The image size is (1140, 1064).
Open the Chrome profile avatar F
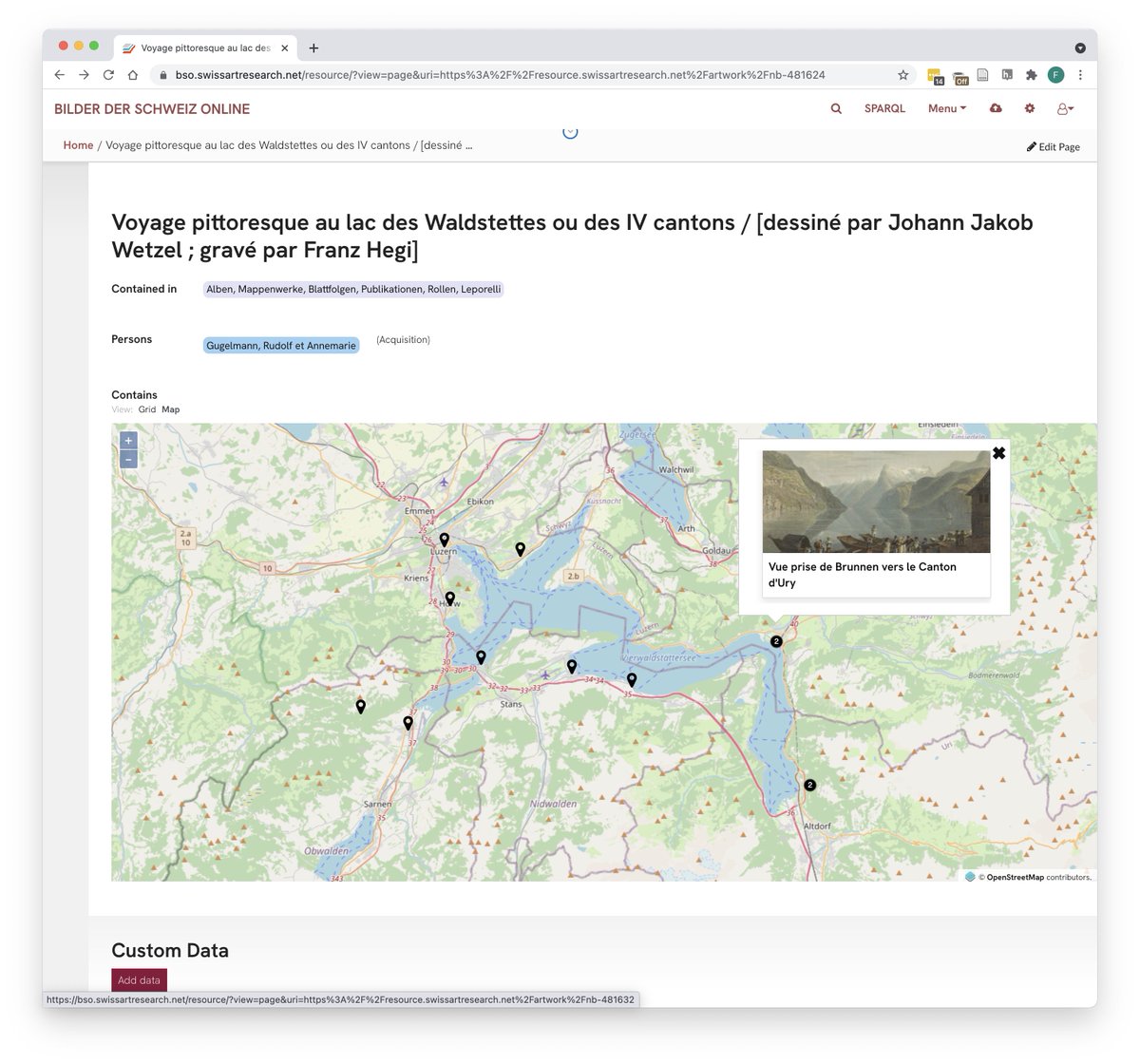tap(1056, 75)
